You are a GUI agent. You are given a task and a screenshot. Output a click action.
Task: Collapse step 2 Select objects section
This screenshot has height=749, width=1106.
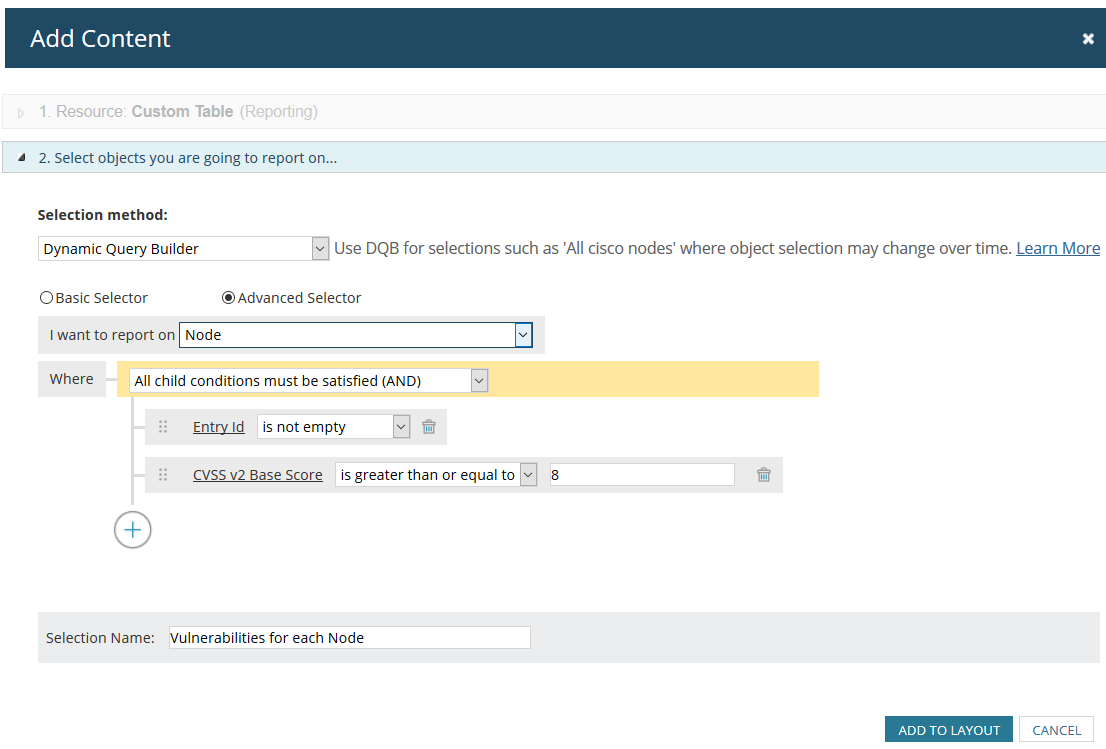(x=22, y=158)
